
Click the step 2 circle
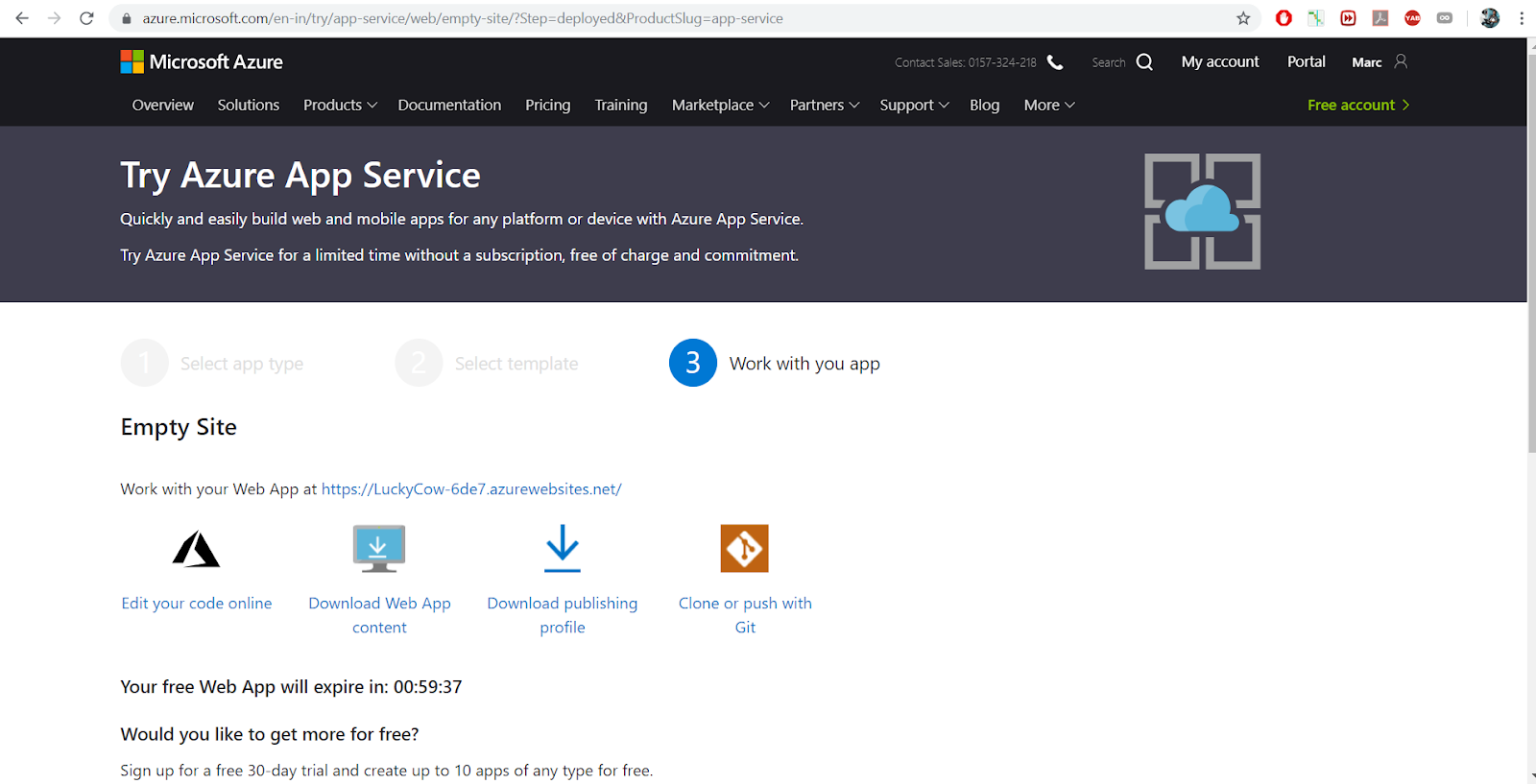419,363
